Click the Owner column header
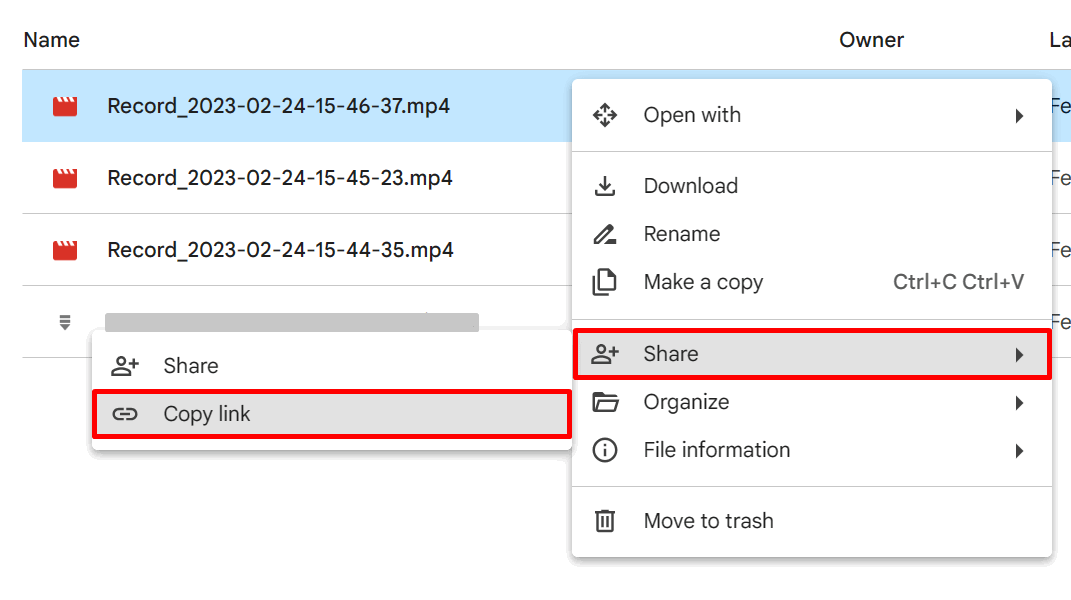 click(871, 39)
